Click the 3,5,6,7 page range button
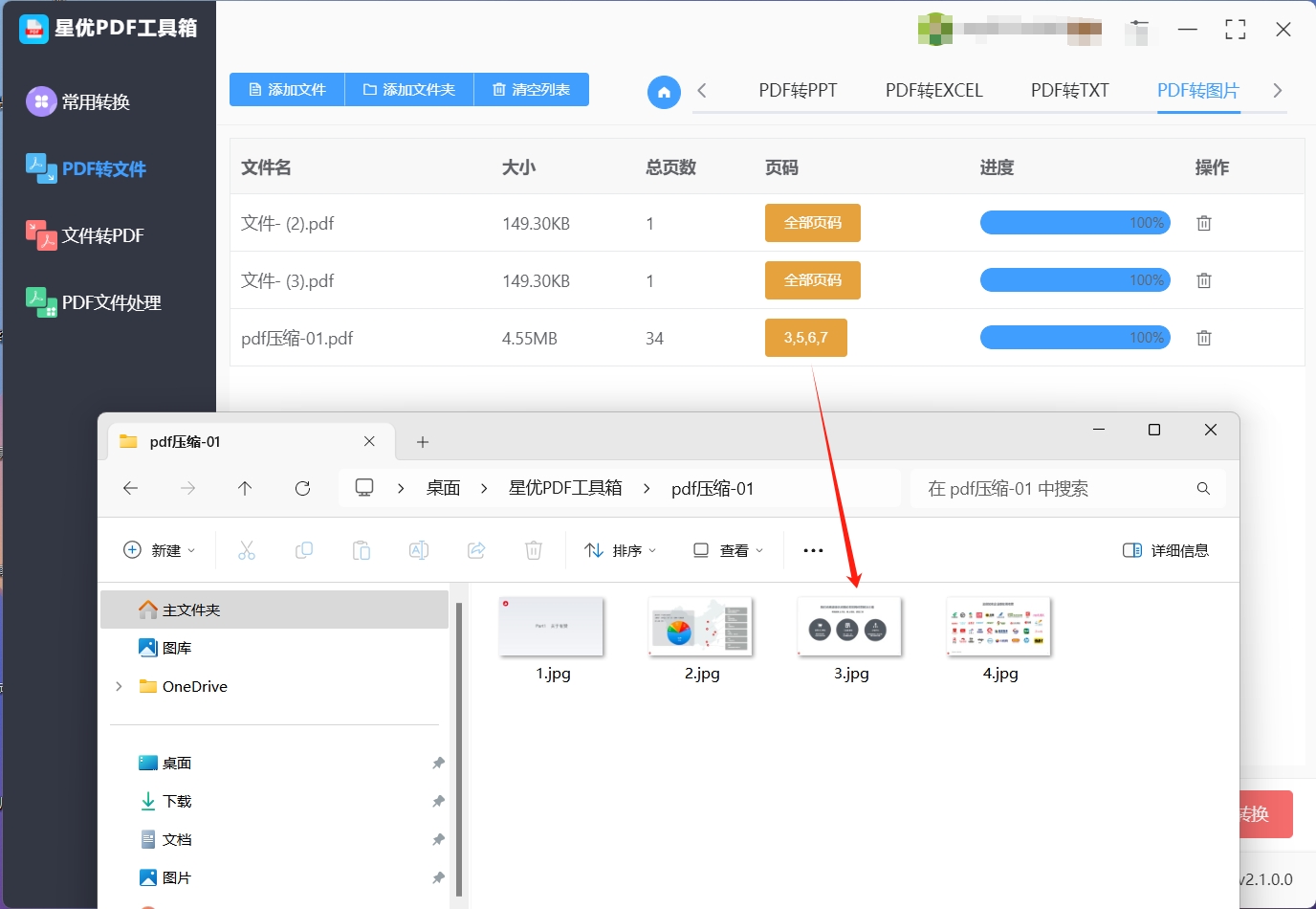 tap(806, 338)
